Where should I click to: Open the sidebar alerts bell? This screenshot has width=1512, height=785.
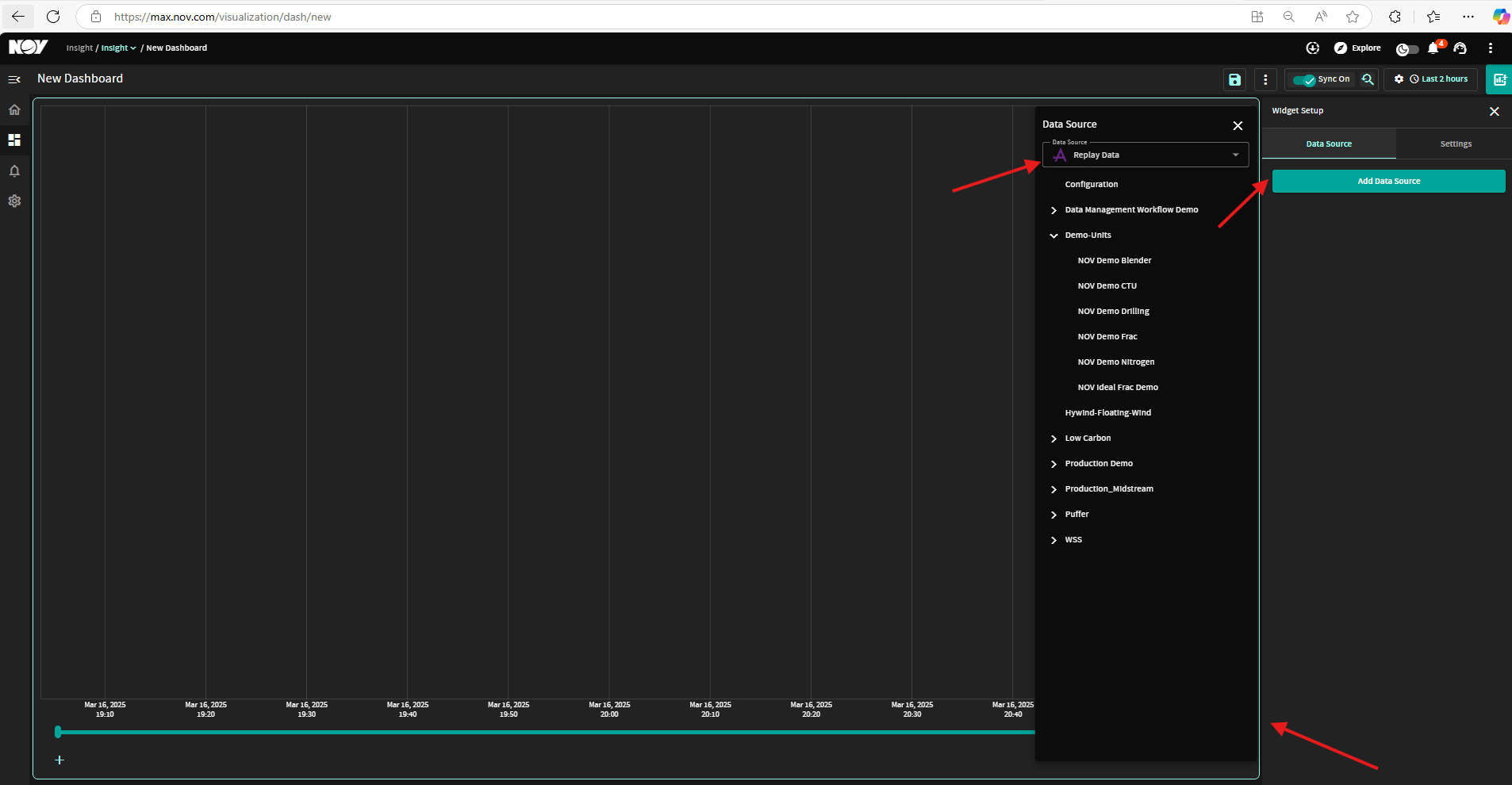[x=14, y=170]
